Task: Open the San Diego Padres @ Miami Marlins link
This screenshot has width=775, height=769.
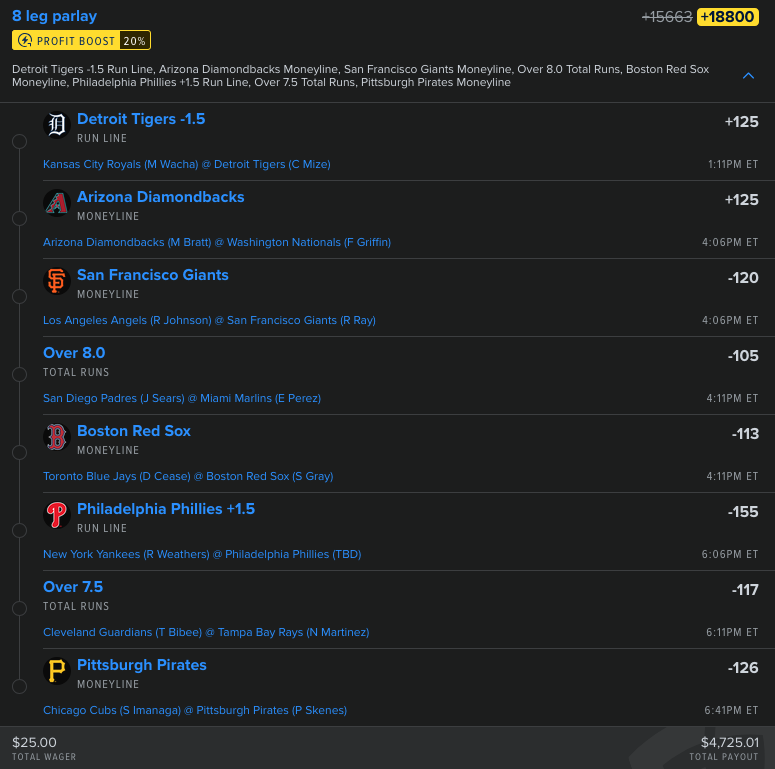Action: [182, 398]
